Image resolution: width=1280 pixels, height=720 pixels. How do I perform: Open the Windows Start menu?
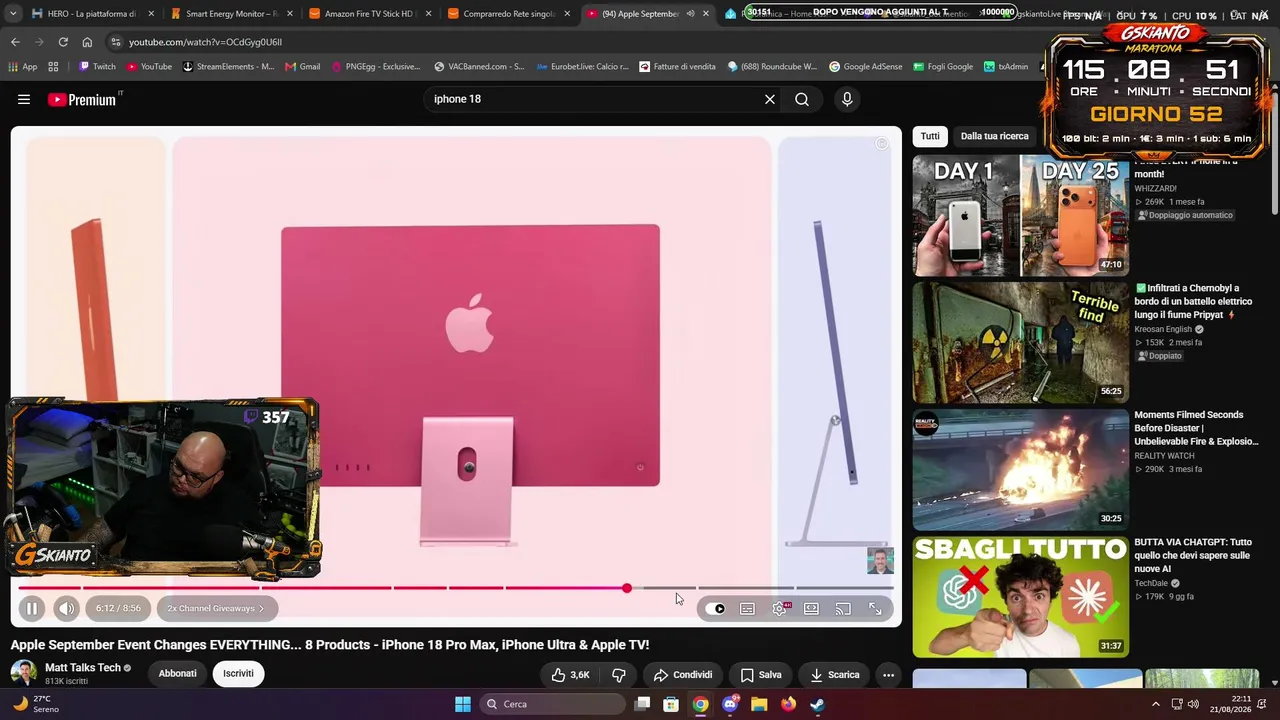click(x=463, y=704)
